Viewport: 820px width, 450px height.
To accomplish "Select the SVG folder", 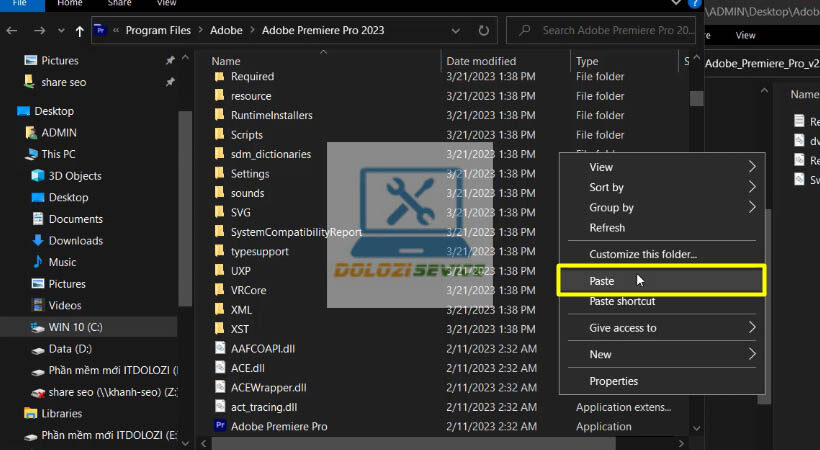I will point(241,212).
